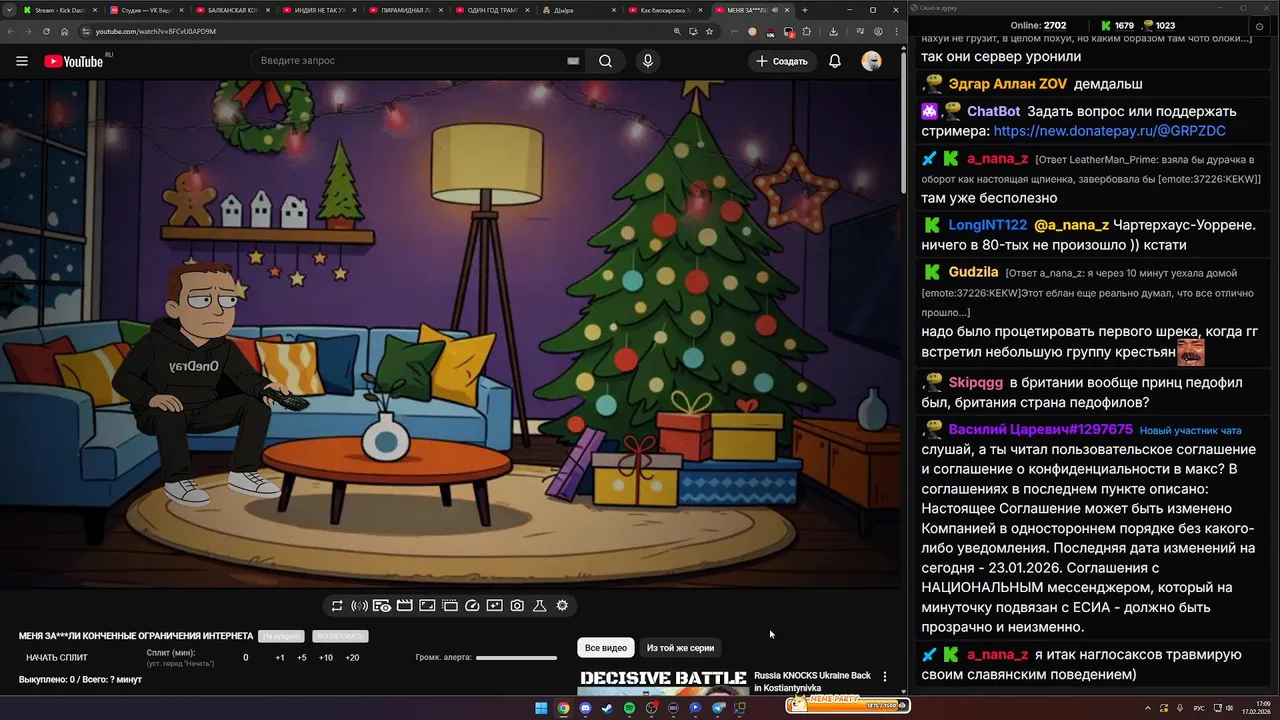Screen dimensions: 1280x720
Task: Click the Meme-Party progress bar widget
Action: click(x=848, y=705)
